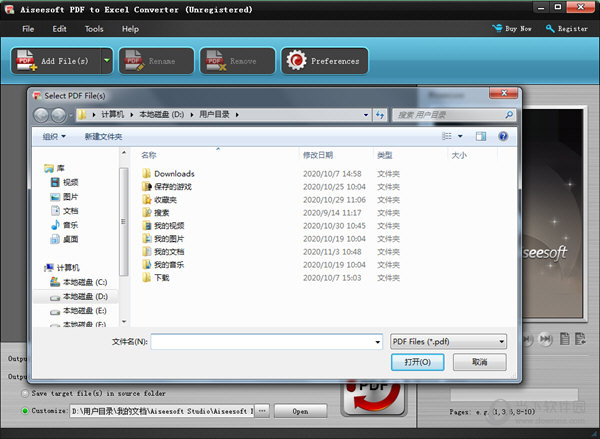Viewport: 600px width, 439px height.
Task: Click the search magnifier icon
Action: click(x=509, y=115)
